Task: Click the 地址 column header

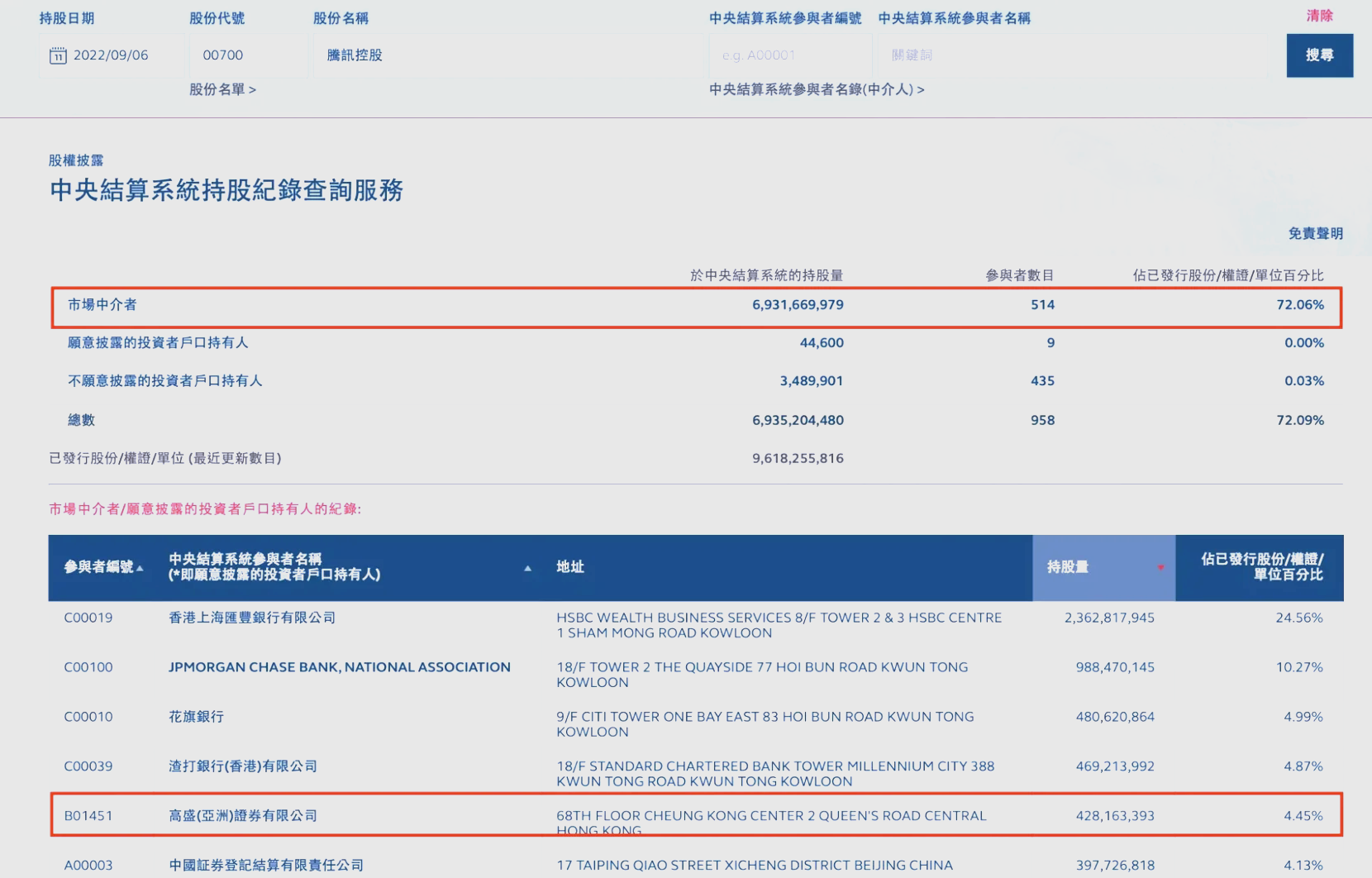Action: click(x=570, y=567)
